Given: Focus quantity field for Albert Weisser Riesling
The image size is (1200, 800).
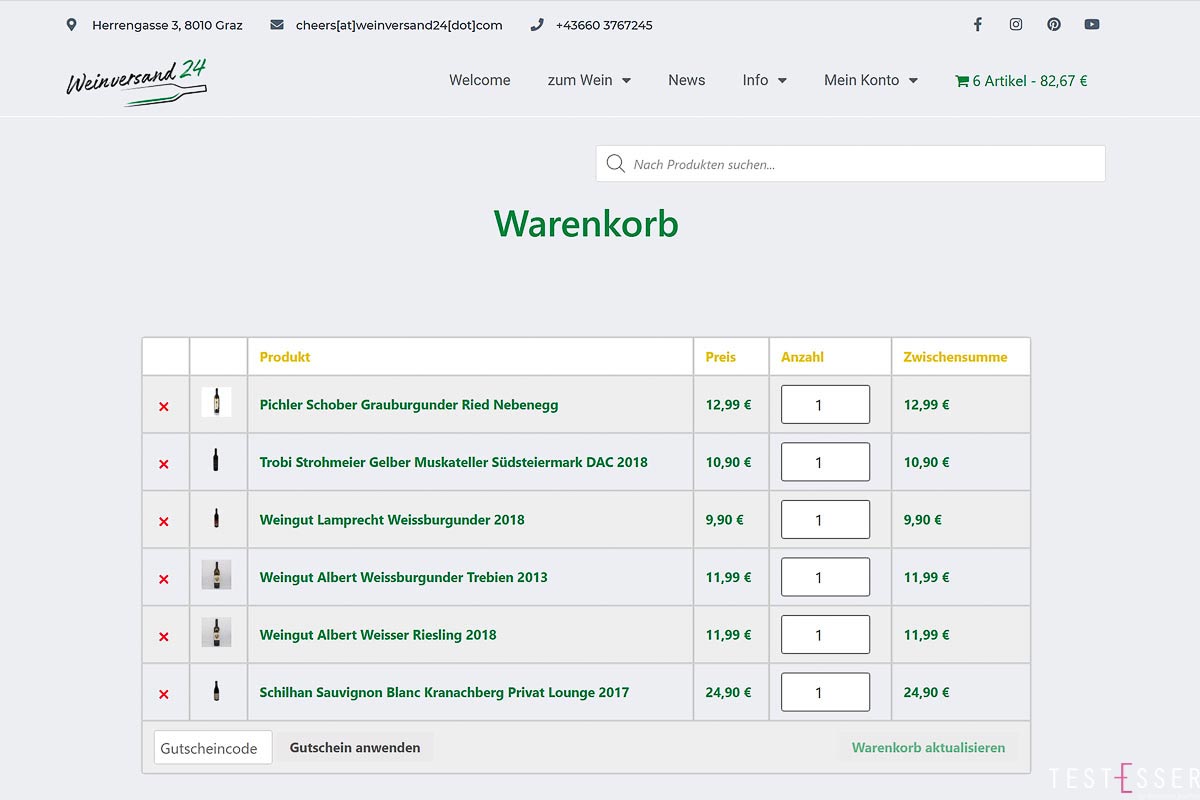Looking at the screenshot, I should click(825, 635).
